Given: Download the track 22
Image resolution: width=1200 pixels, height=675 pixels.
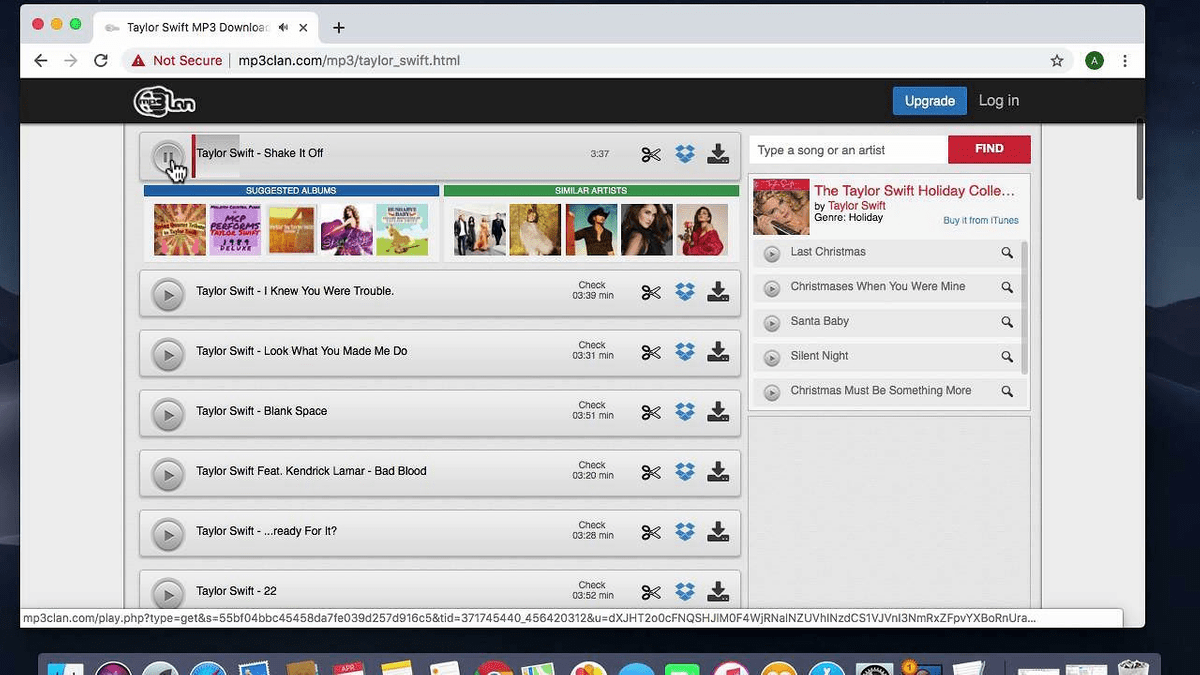Looking at the screenshot, I should pos(718,592).
